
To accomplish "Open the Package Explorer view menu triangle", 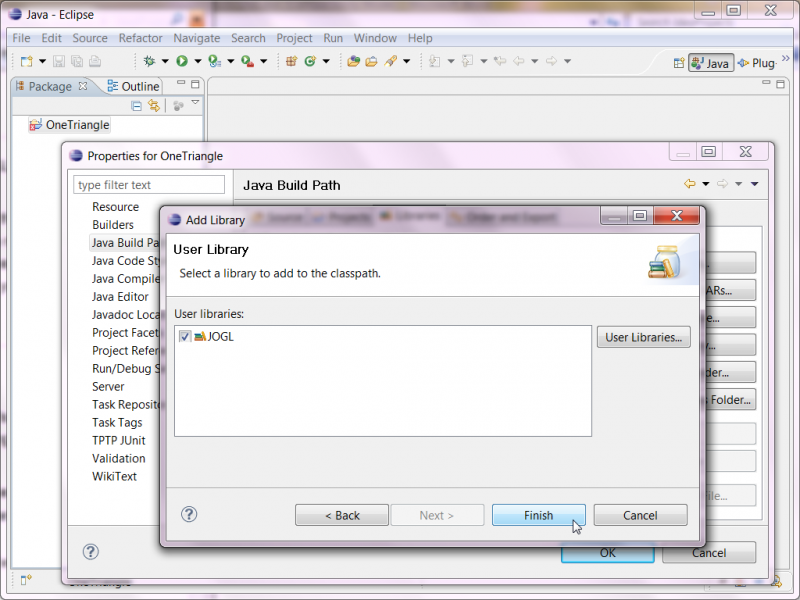I will [195, 103].
